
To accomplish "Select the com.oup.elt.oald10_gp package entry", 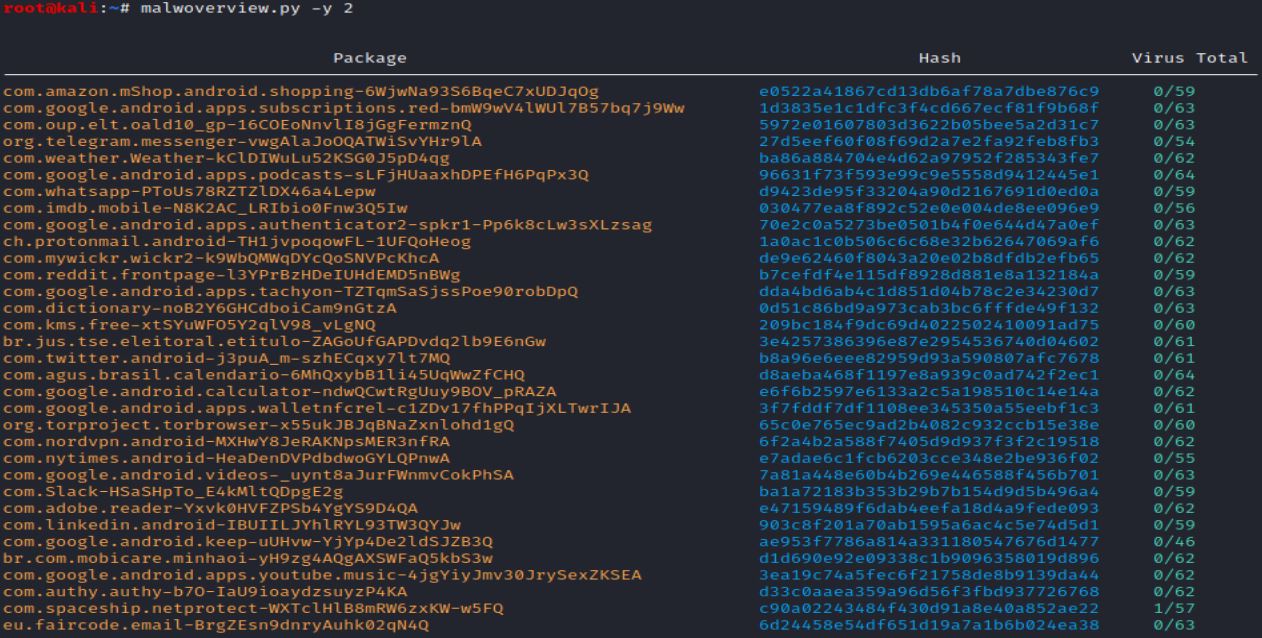I will tap(237, 124).
